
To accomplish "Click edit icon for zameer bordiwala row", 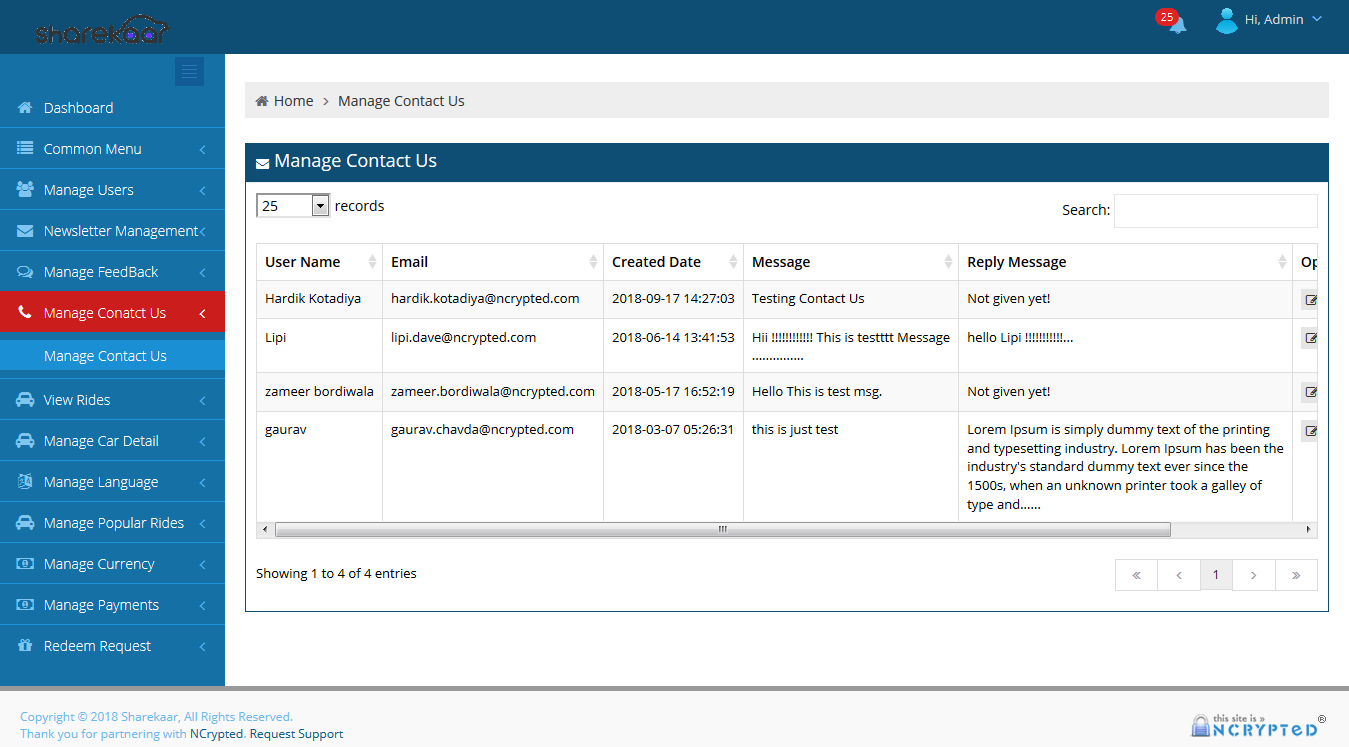I will coord(1309,392).
